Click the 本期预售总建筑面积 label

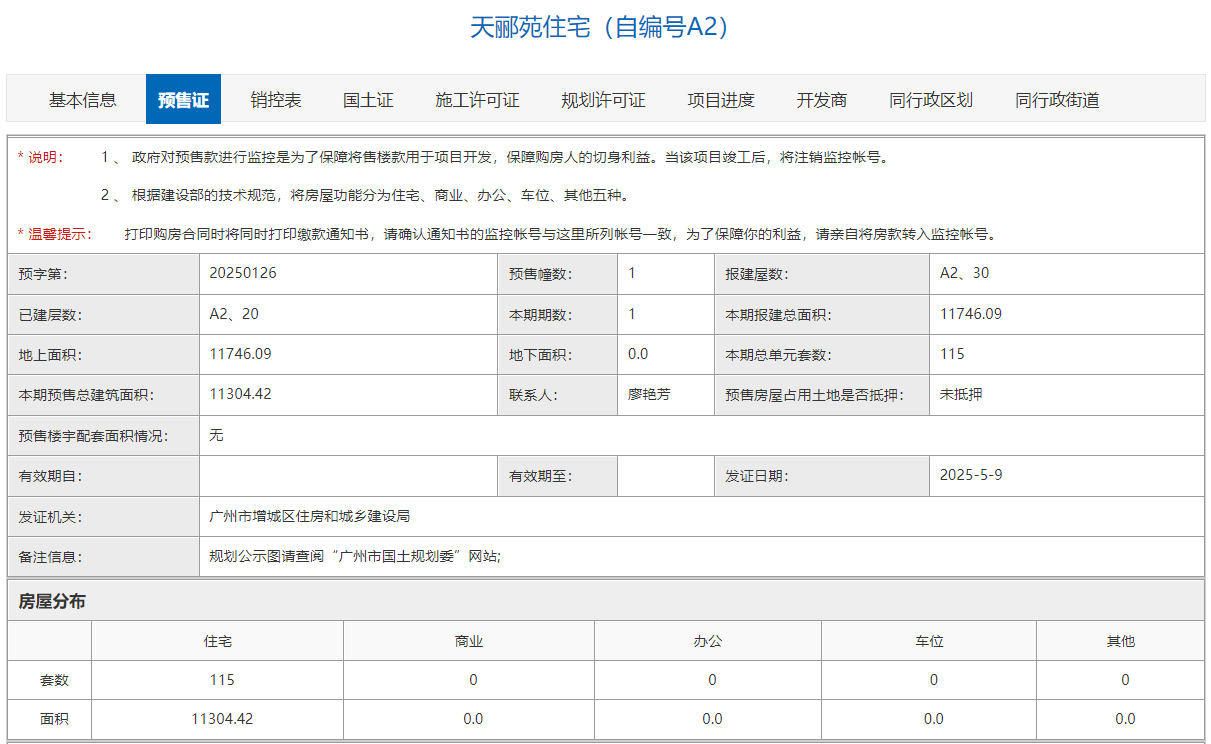pyautogui.click(x=86, y=395)
